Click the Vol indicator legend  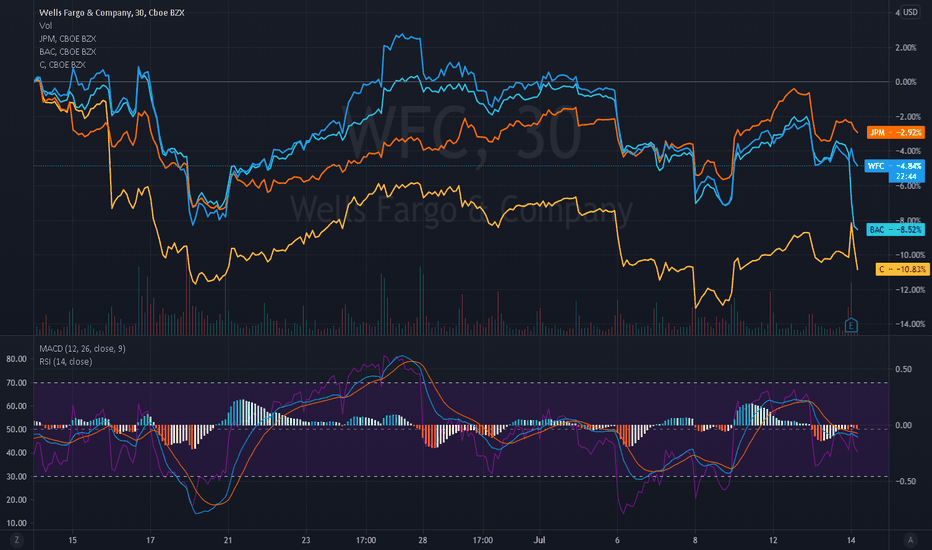click(x=46, y=26)
